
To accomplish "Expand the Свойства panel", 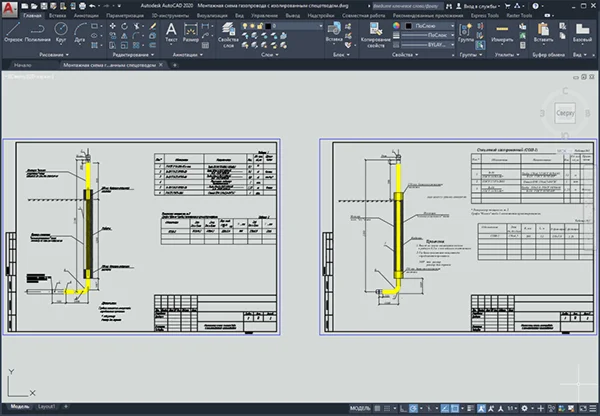I will [x=404, y=55].
